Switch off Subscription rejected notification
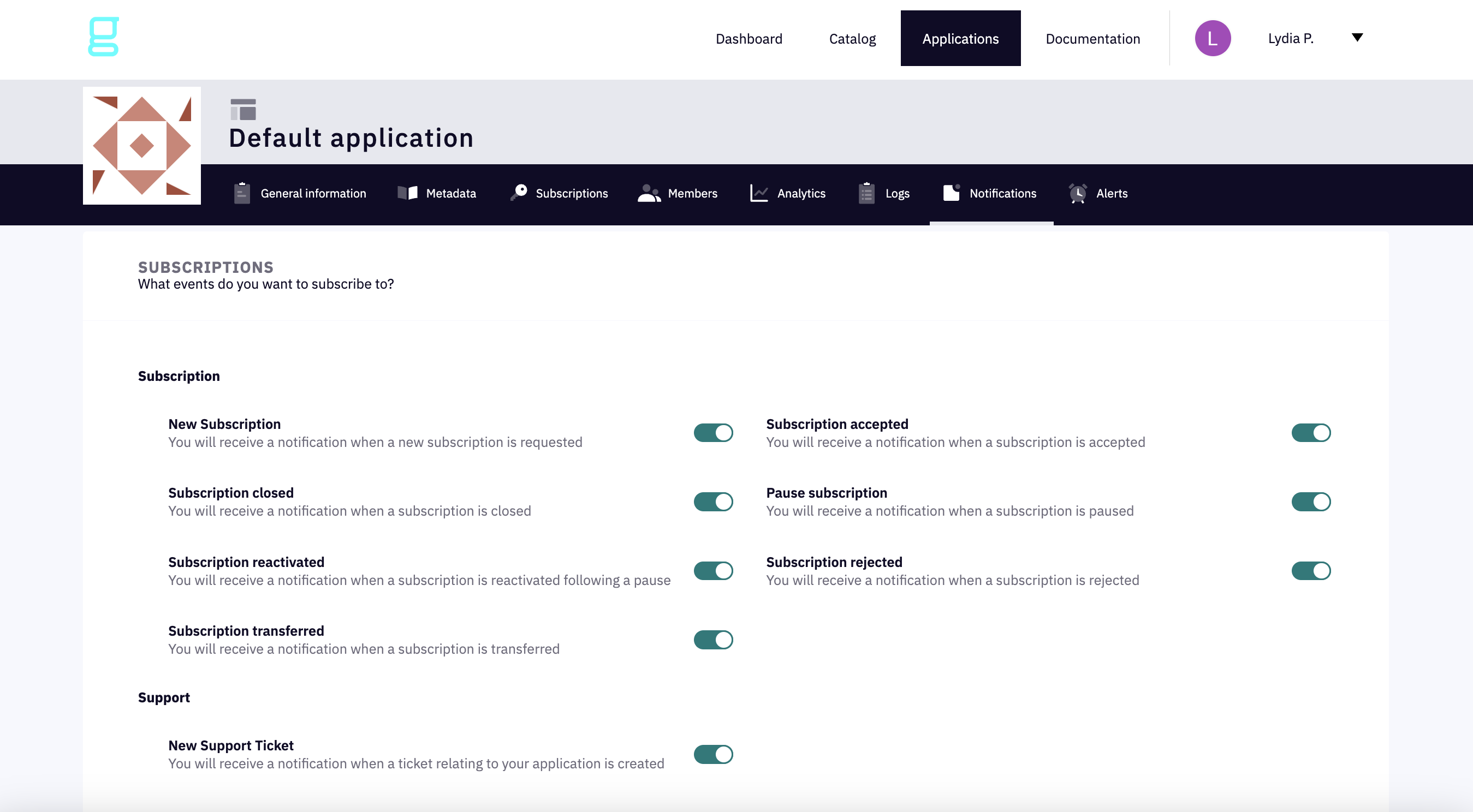This screenshot has width=1473, height=812. 1311,571
